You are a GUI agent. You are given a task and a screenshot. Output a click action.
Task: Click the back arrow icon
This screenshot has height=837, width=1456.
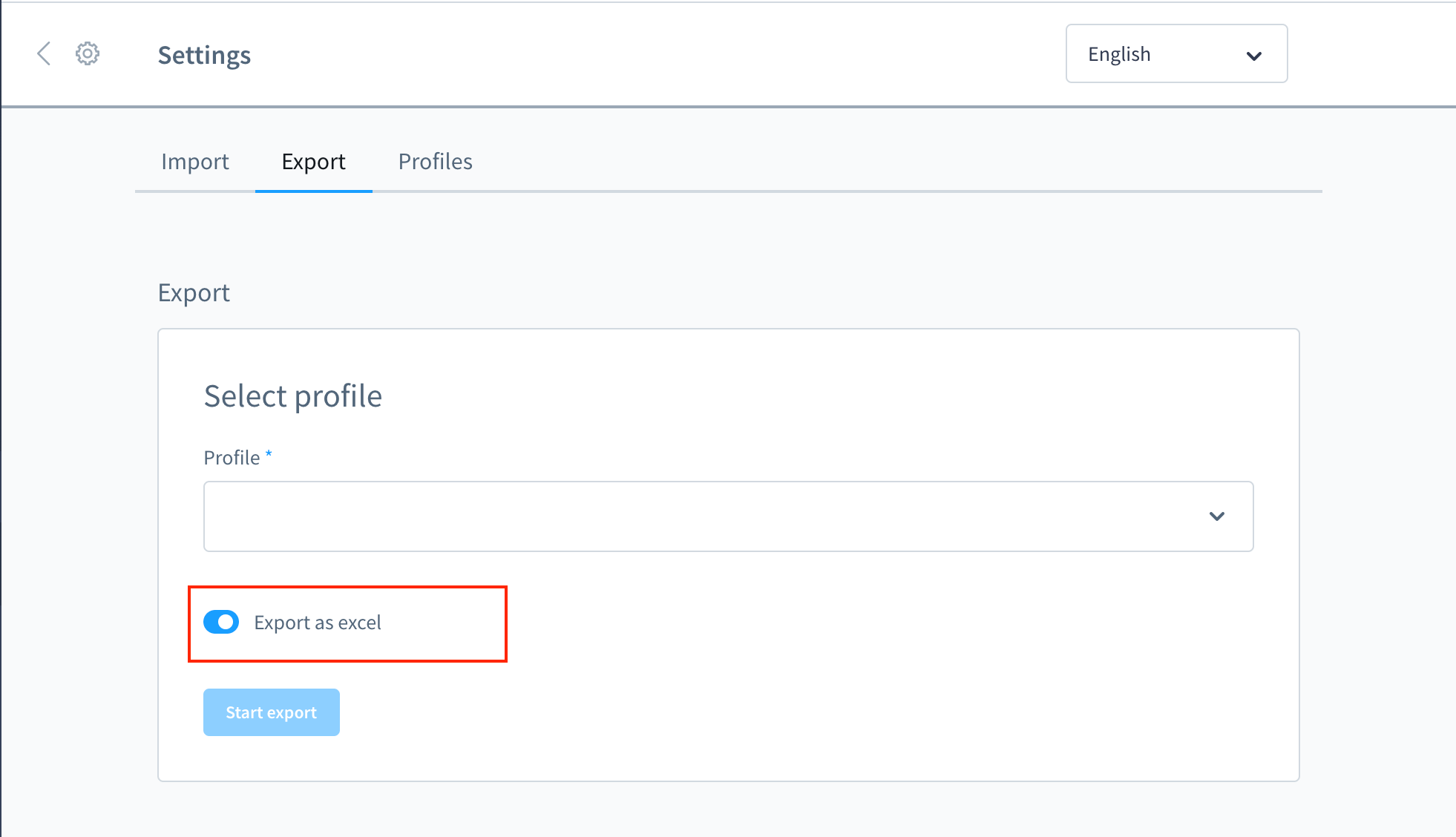pyautogui.click(x=44, y=53)
